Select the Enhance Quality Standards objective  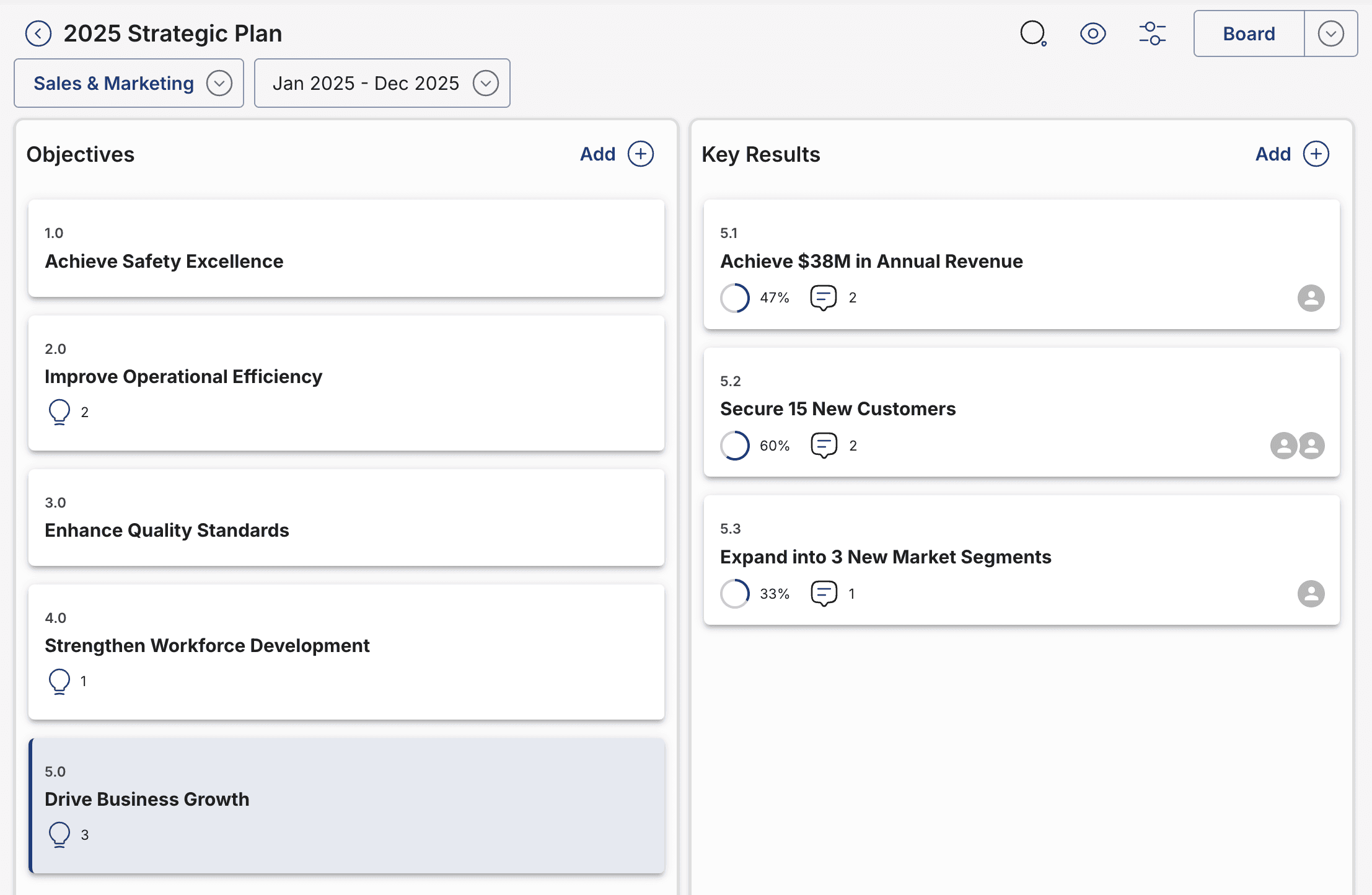point(346,517)
